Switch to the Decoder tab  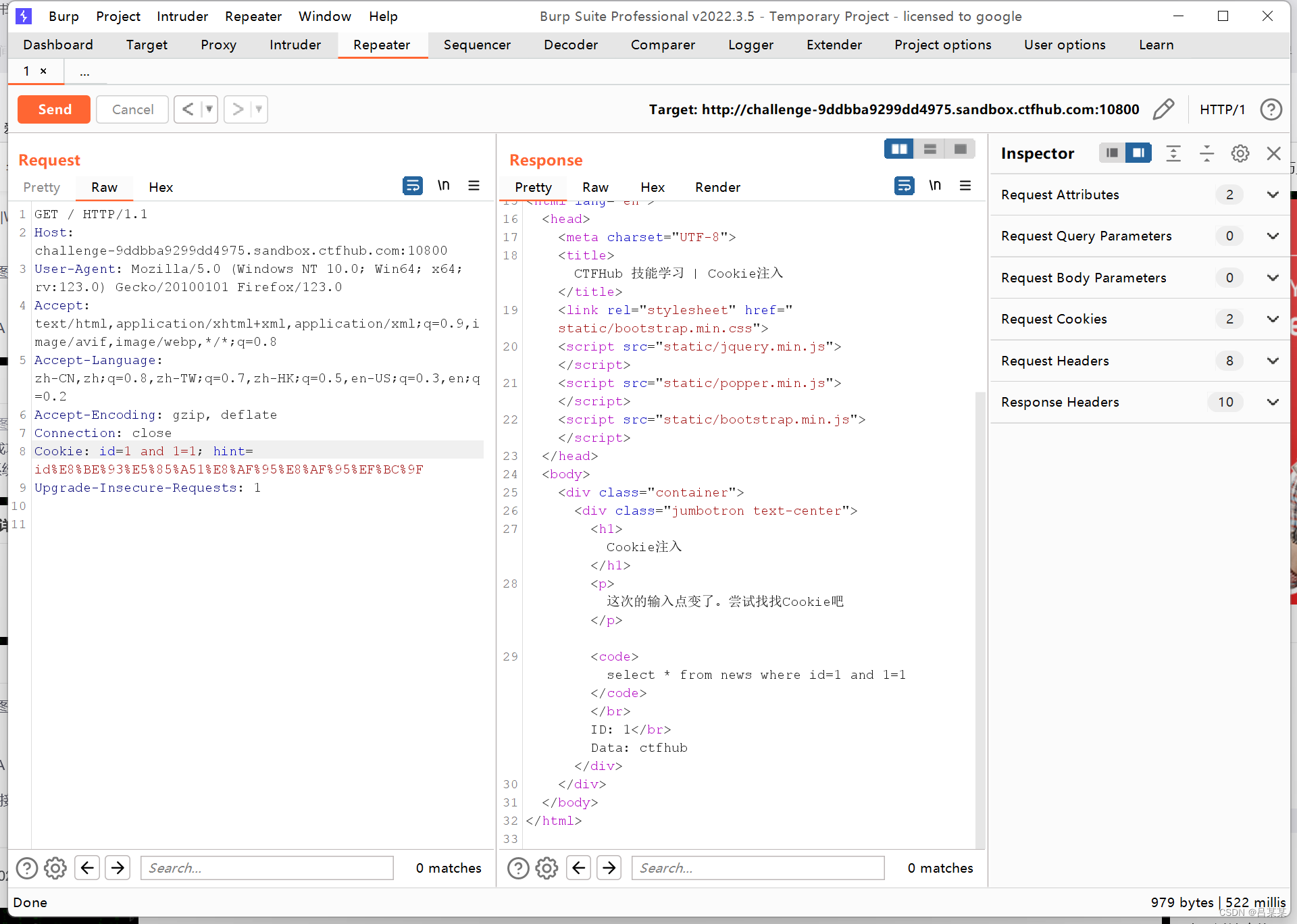point(570,45)
